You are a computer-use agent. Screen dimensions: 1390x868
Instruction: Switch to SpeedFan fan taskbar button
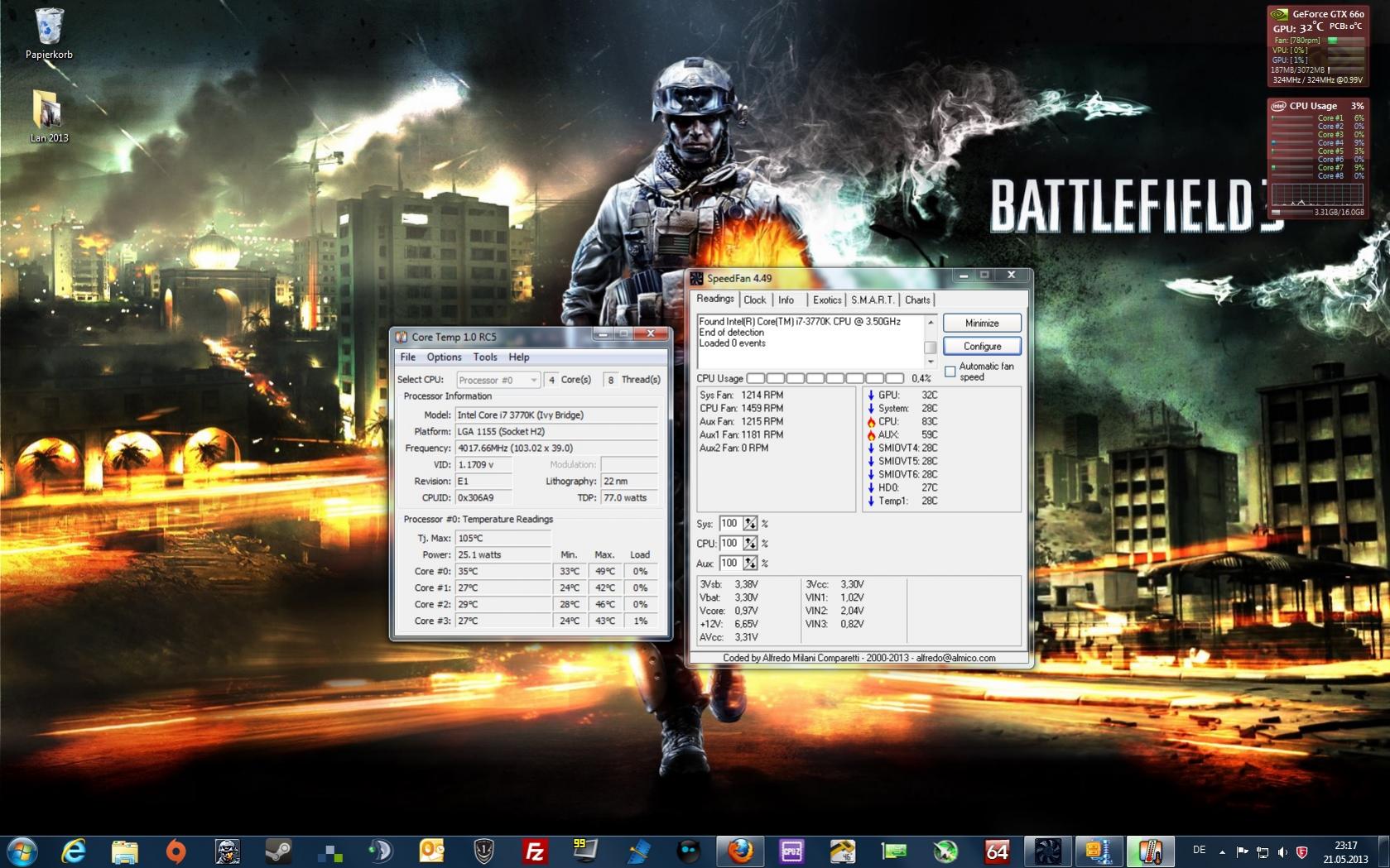pos(1048,851)
